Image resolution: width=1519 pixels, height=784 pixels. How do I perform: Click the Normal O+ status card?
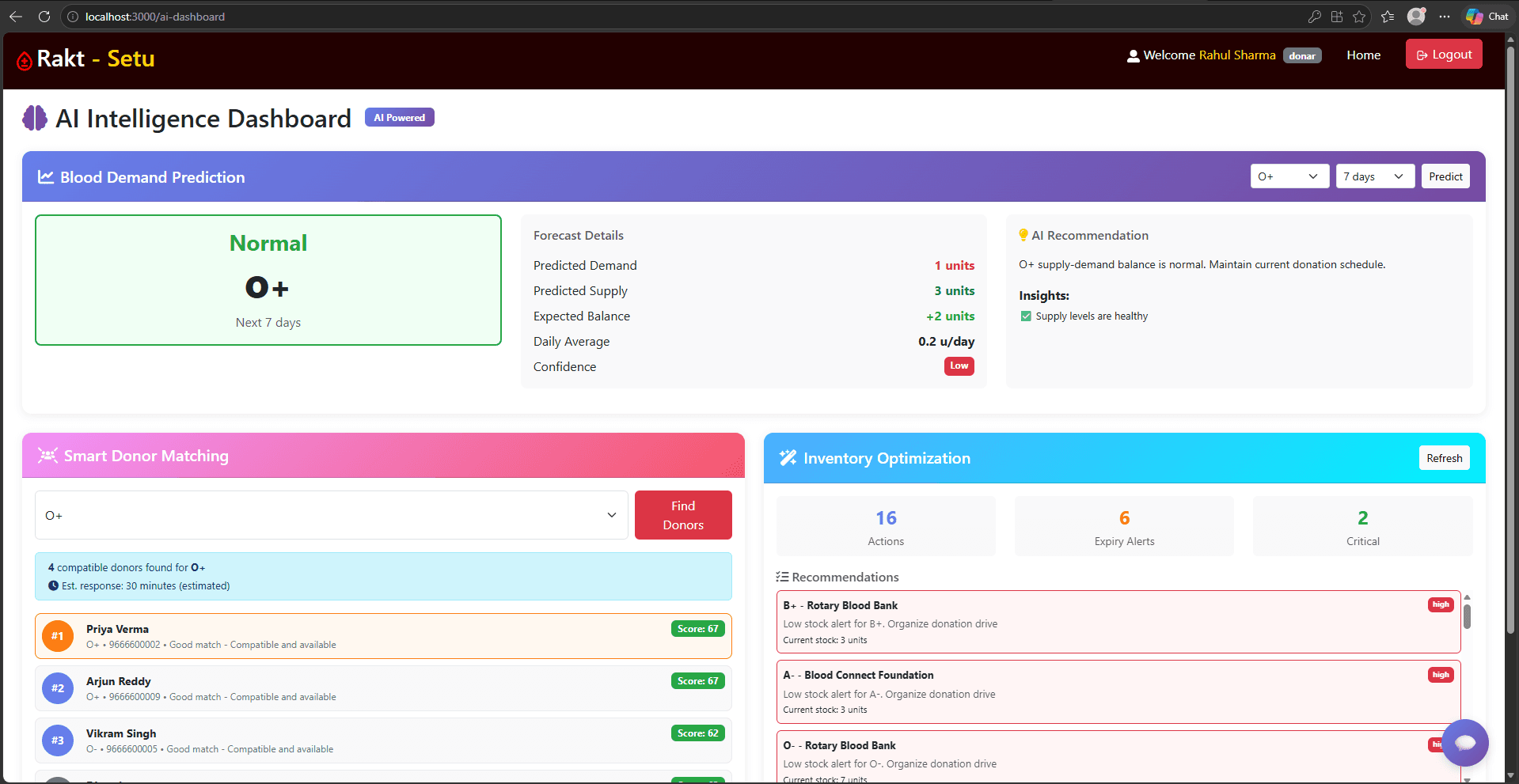click(268, 280)
